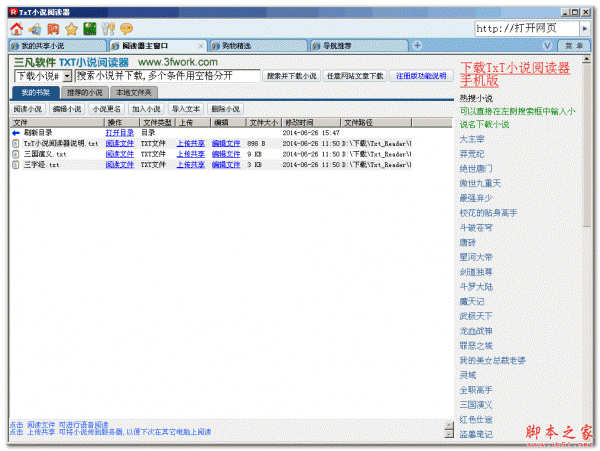Click the file icon of 三字经.txt
This screenshot has height=451, width=600.
[x=16, y=165]
